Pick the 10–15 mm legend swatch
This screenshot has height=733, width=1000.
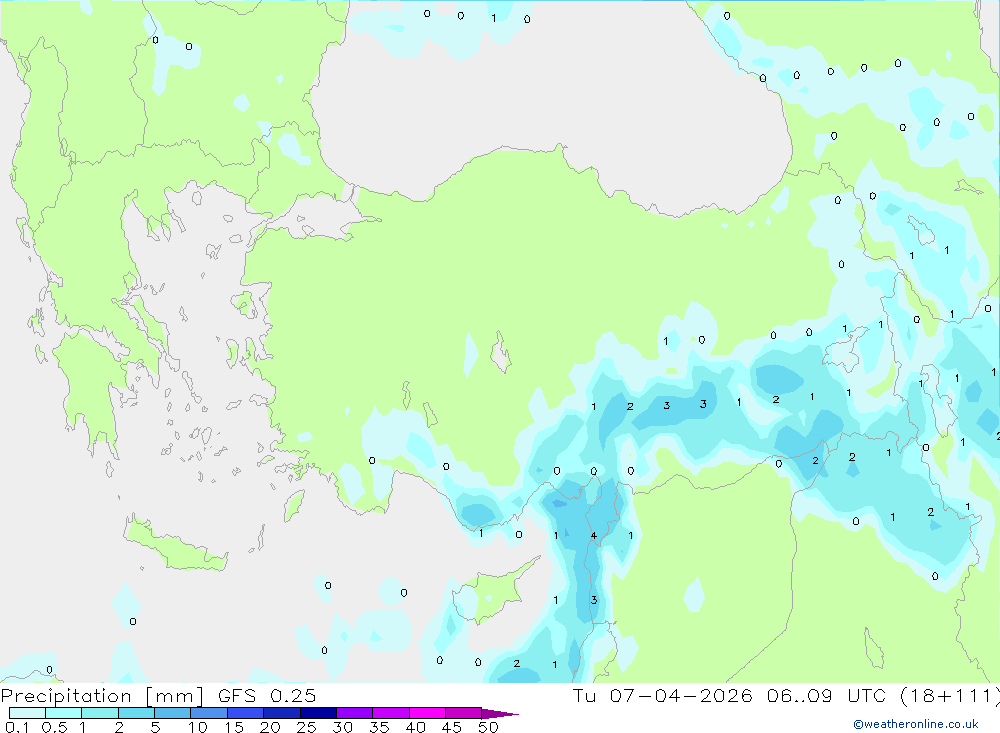(x=209, y=713)
